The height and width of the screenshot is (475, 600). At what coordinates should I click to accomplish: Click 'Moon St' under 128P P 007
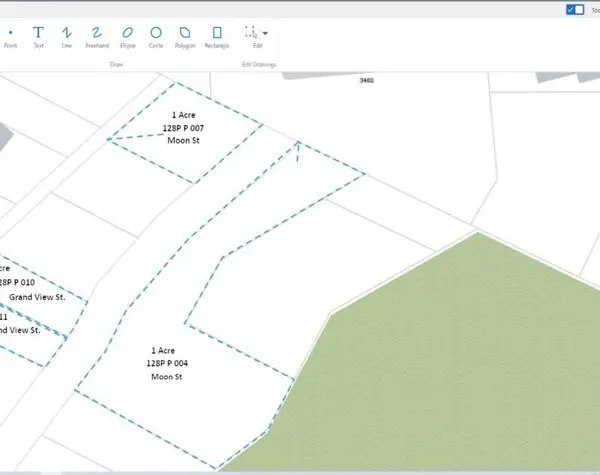(184, 140)
